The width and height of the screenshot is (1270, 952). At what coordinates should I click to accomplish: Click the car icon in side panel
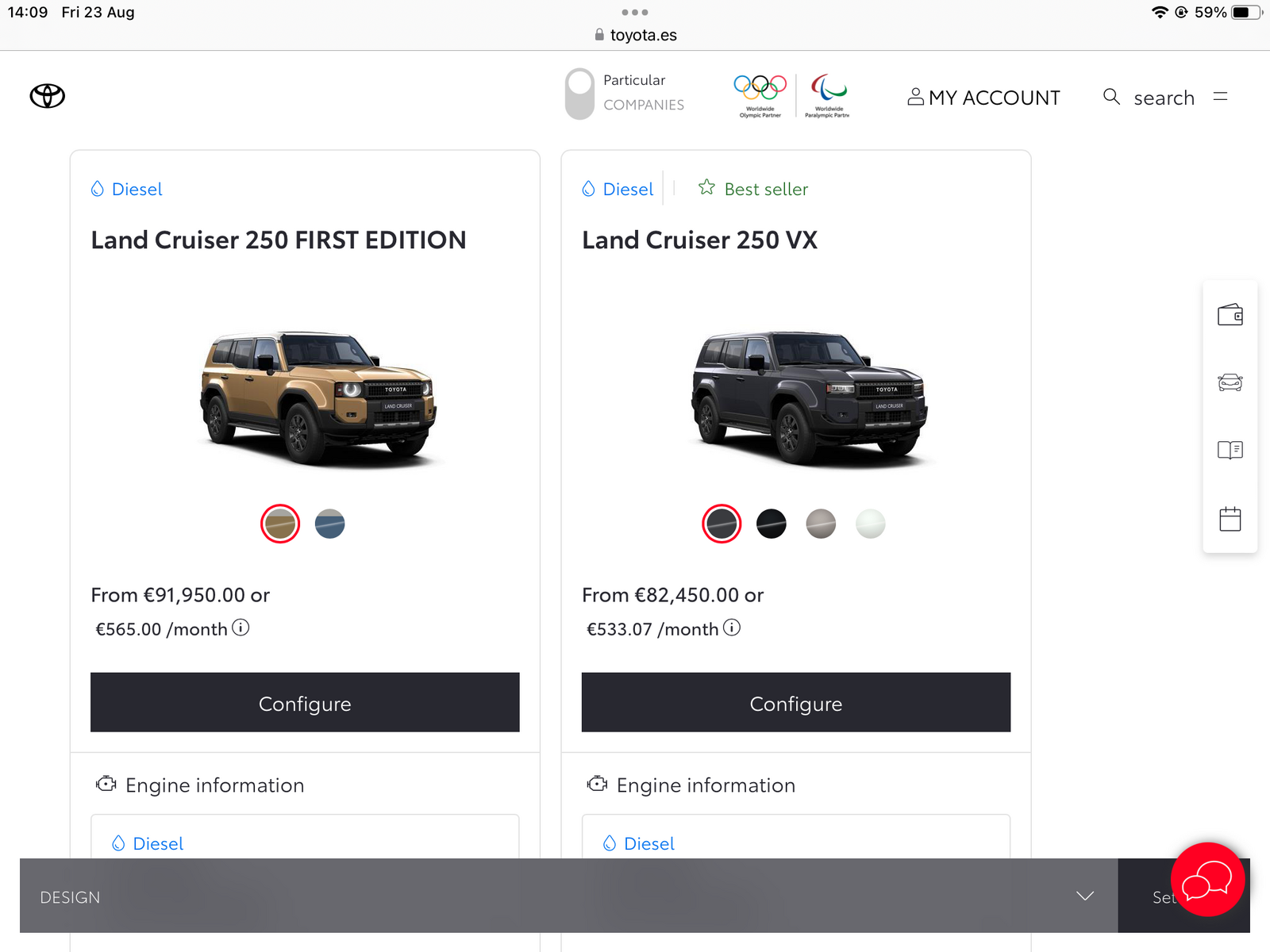[1230, 382]
